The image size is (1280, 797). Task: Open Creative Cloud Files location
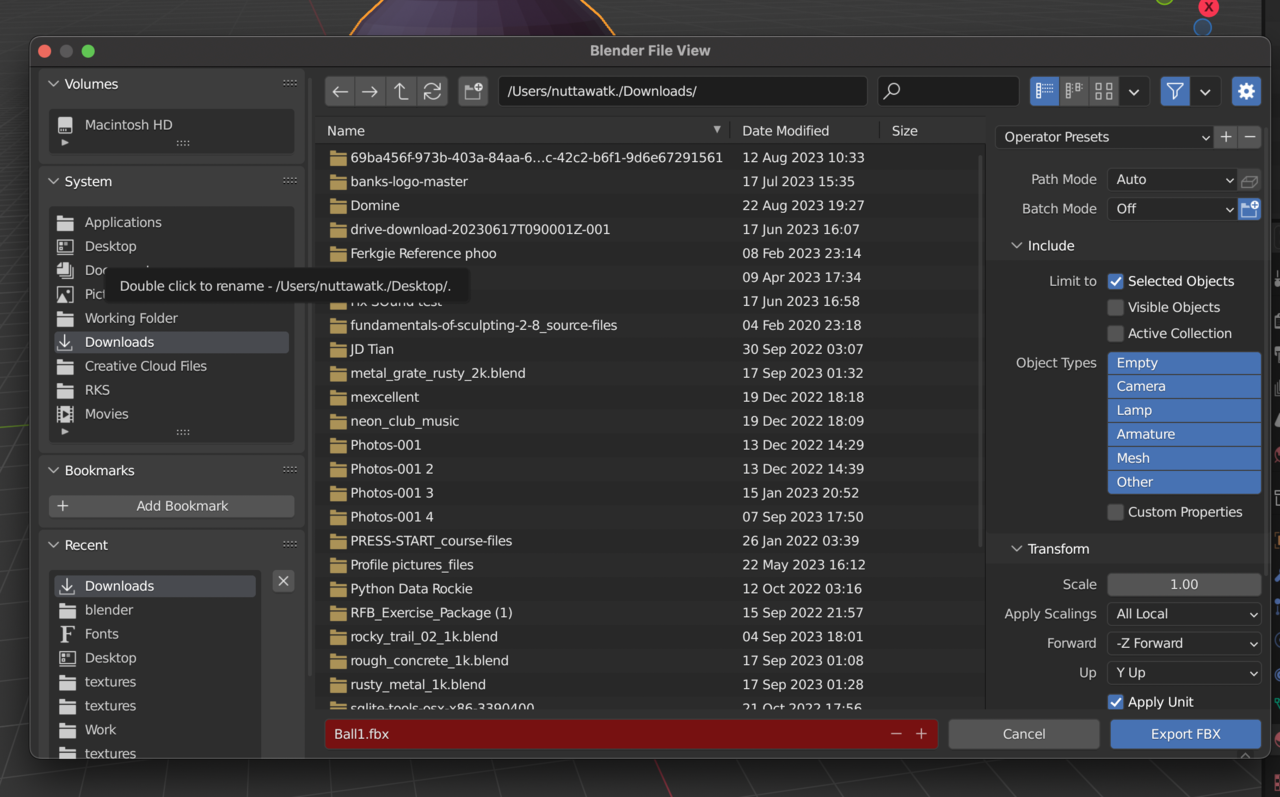coord(172,366)
